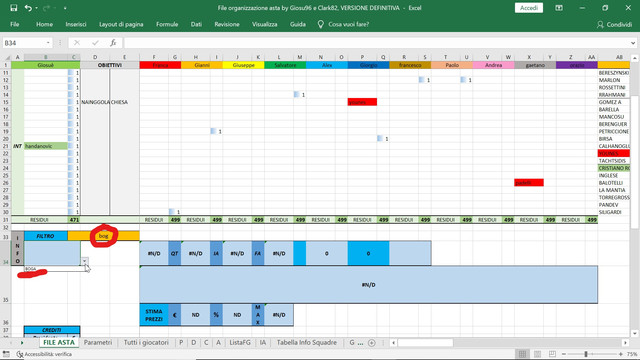Click the STIMA PREZZI cell
This screenshot has width=640, height=360.
pos(154,315)
